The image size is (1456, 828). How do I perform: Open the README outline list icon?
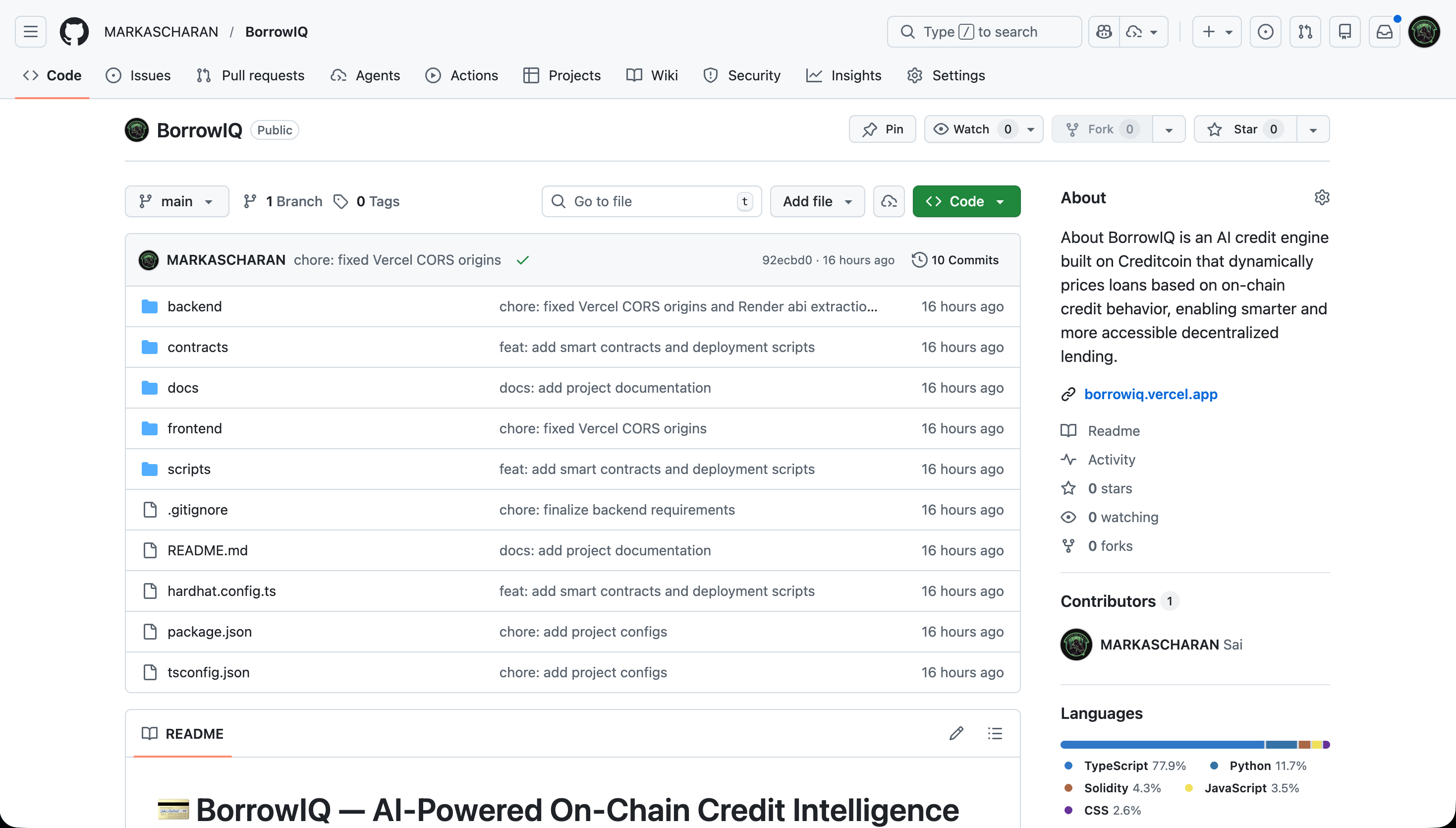coord(995,734)
